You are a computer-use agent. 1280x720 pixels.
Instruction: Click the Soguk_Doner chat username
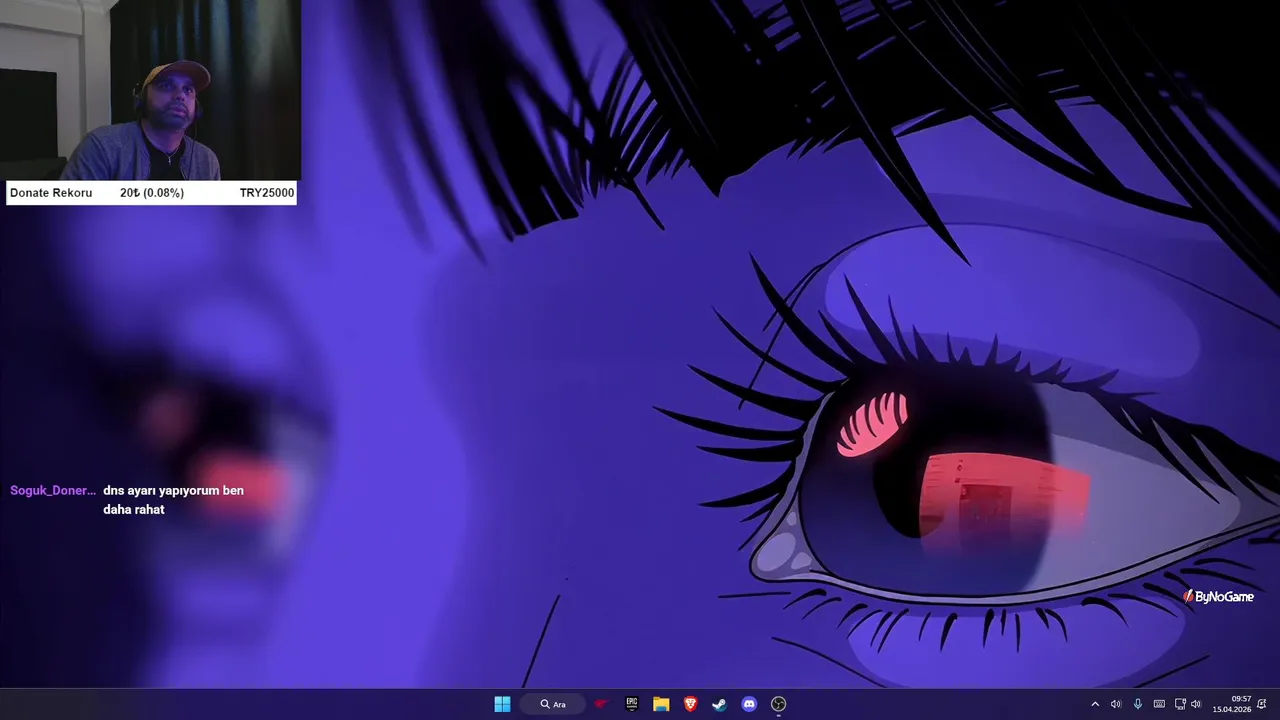53,490
